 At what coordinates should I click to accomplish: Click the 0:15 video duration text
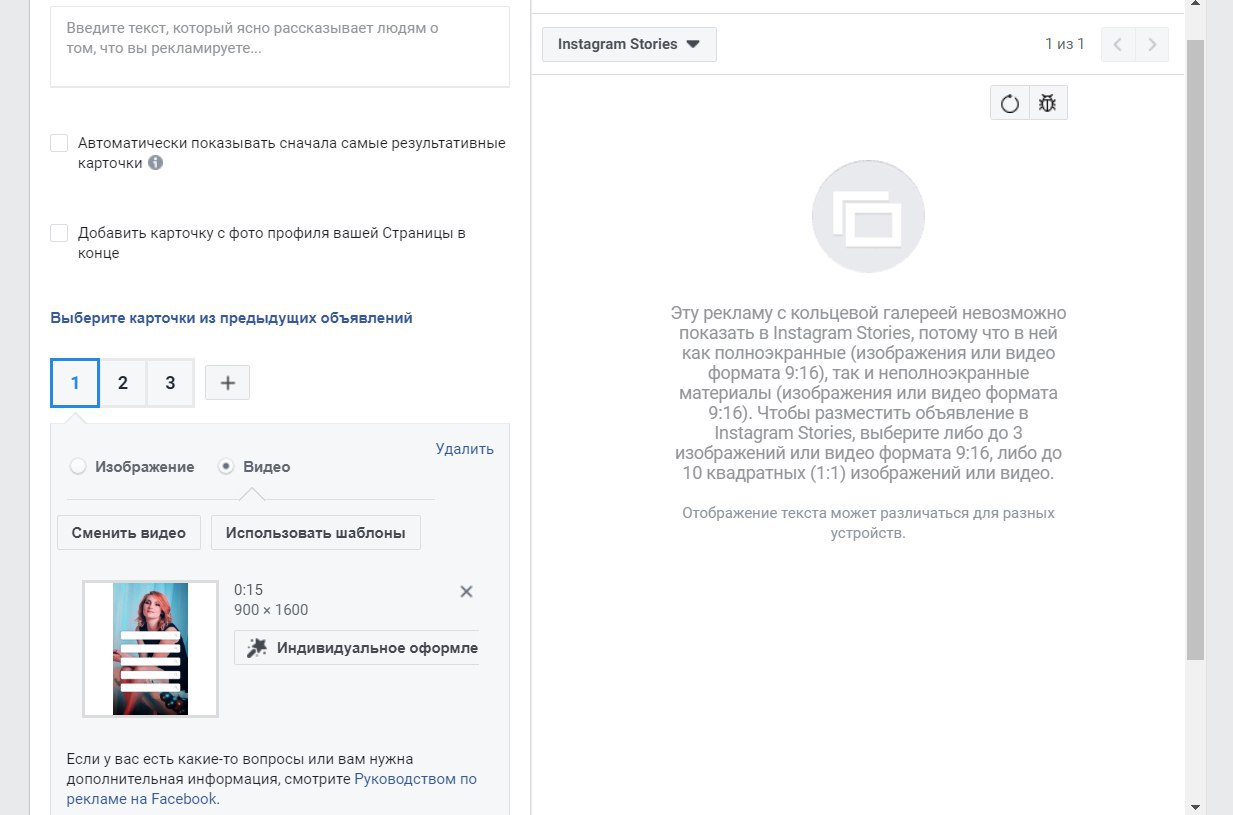click(x=248, y=590)
